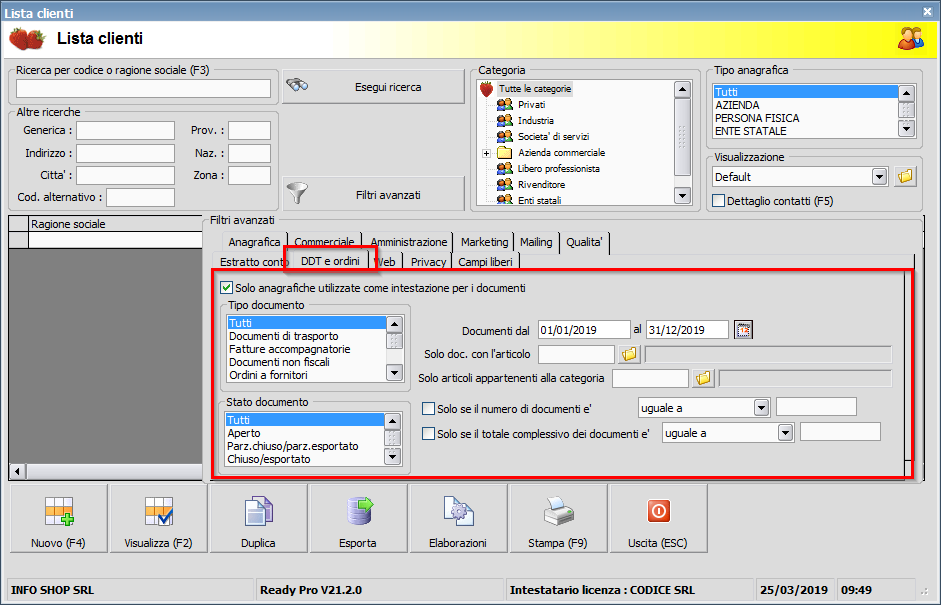Screen dimensions: 941x605
Task: Select 'Azienda commerciale' folder item
Action: tap(561, 152)
